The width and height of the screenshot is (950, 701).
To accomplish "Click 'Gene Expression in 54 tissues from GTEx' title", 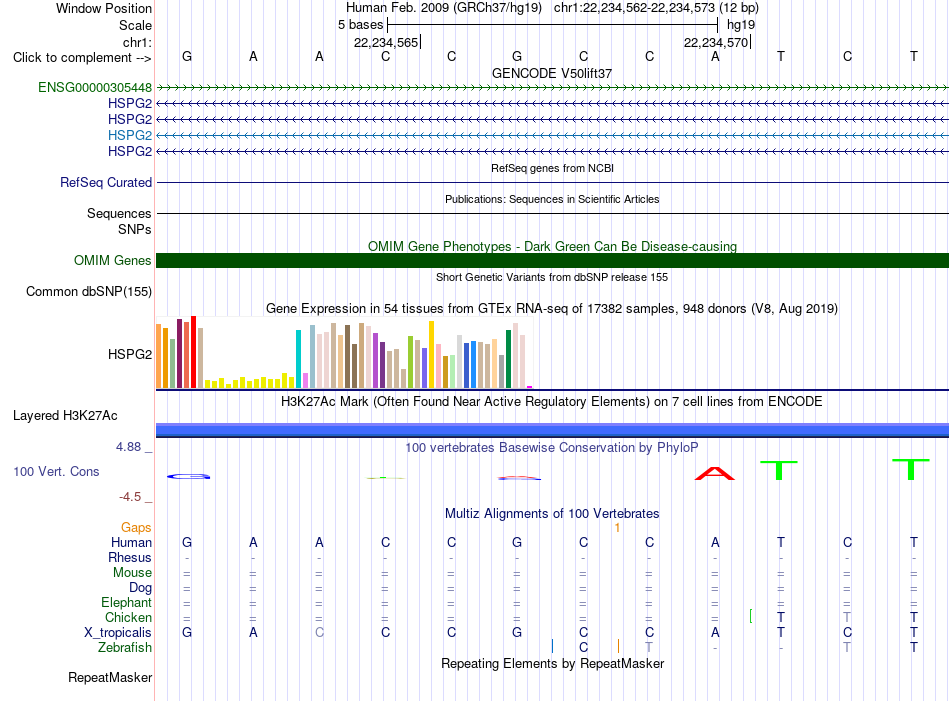I will coord(552,308).
